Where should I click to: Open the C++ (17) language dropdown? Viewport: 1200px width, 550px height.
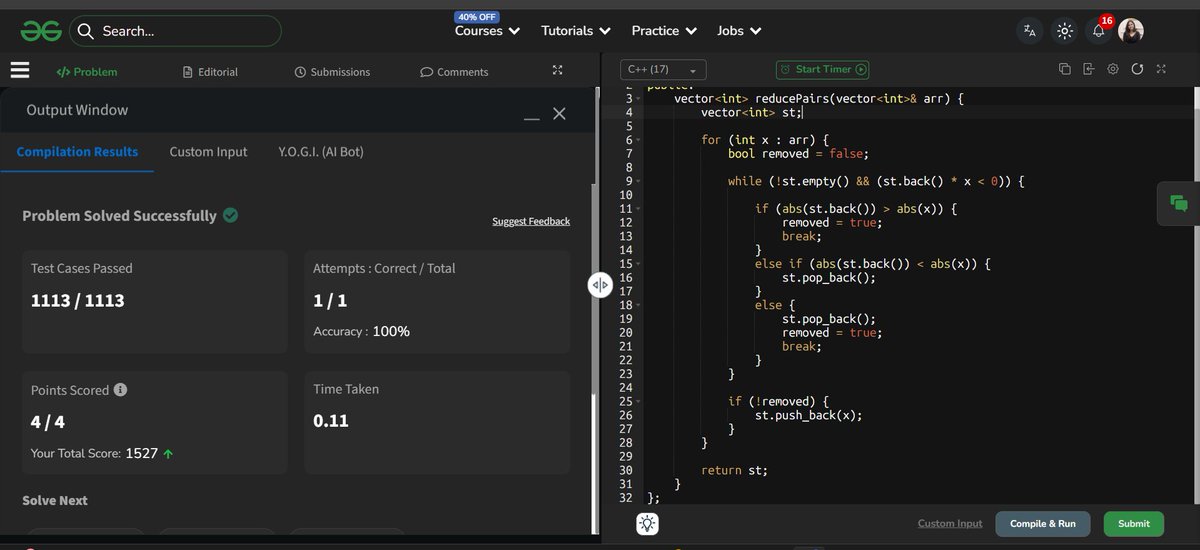click(x=663, y=70)
